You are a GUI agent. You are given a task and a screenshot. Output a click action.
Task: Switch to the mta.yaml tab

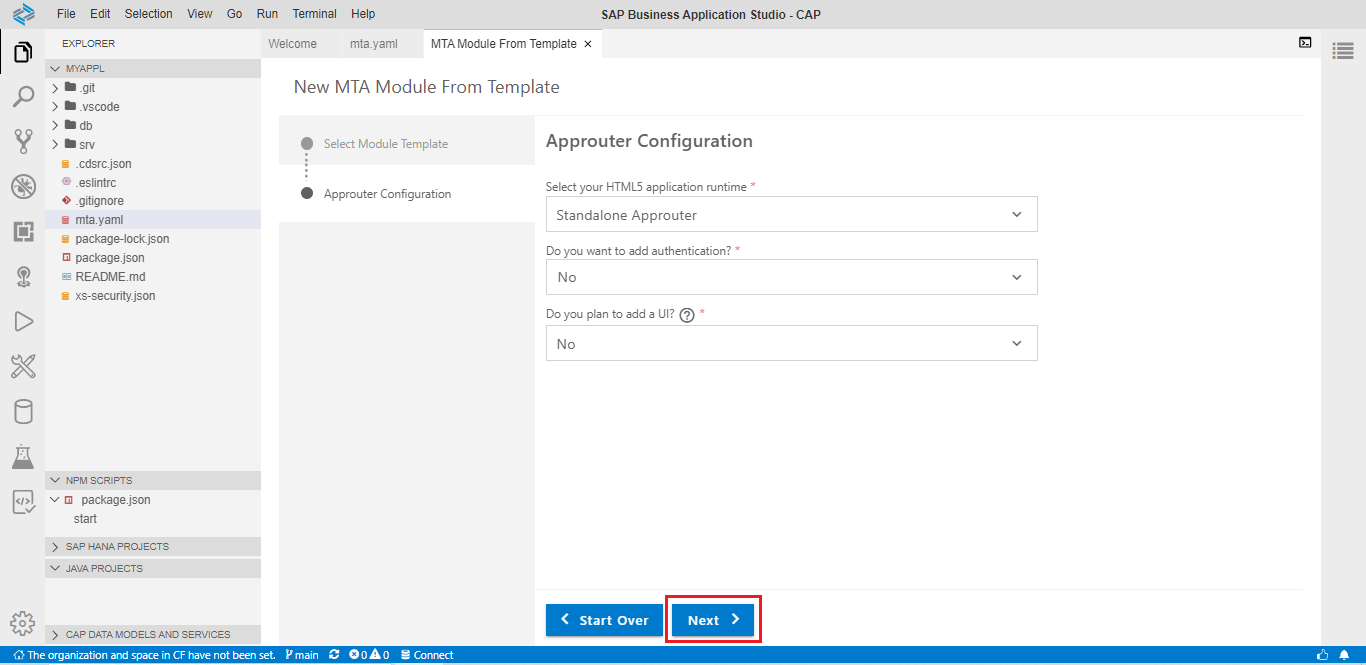pyautogui.click(x=374, y=44)
